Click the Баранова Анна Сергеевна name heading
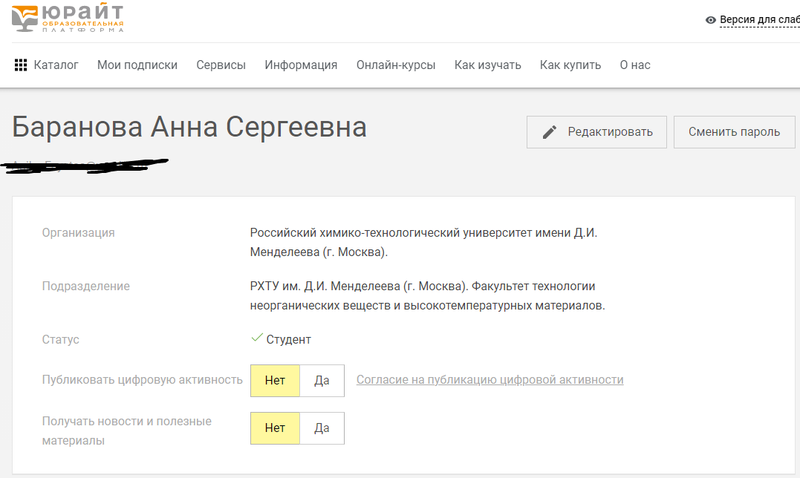 coord(189,128)
